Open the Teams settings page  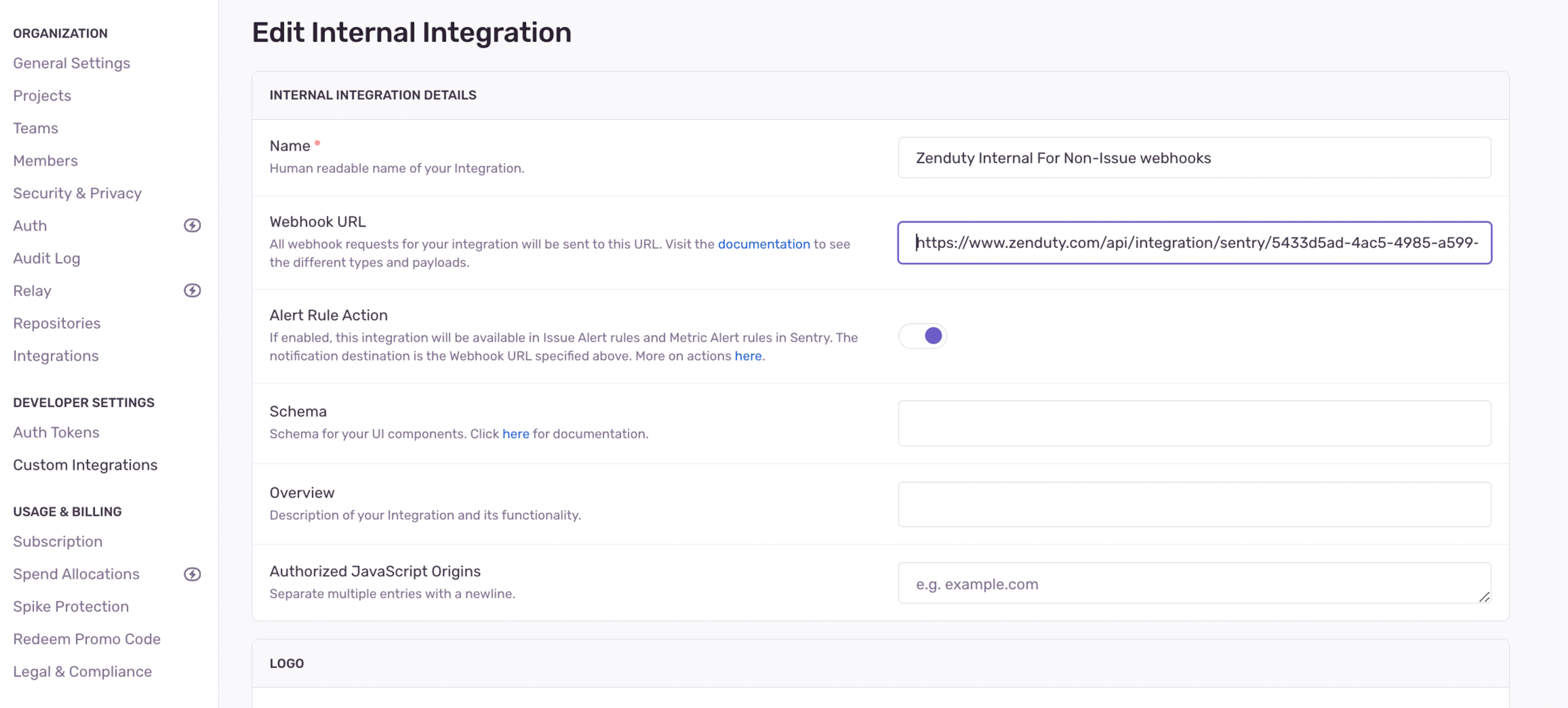click(x=35, y=128)
